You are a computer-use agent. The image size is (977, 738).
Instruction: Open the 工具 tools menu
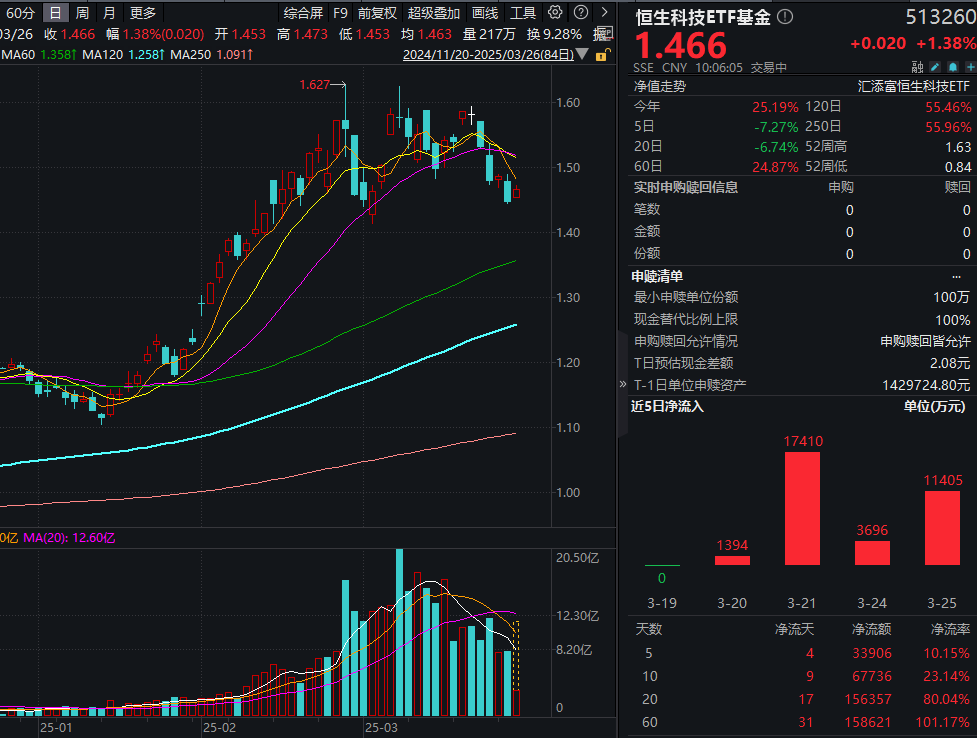point(521,13)
